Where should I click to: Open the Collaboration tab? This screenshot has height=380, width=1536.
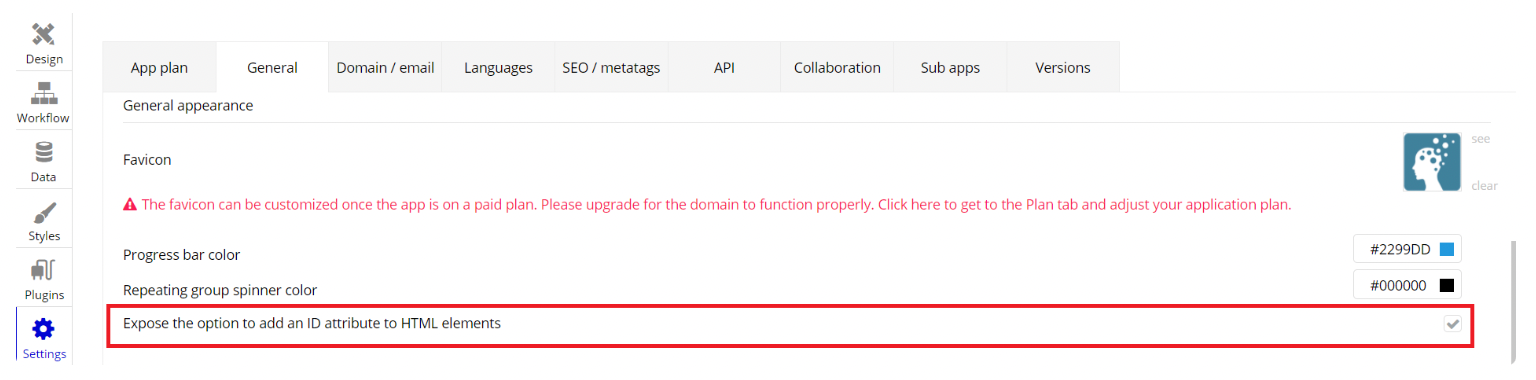click(x=837, y=68)
